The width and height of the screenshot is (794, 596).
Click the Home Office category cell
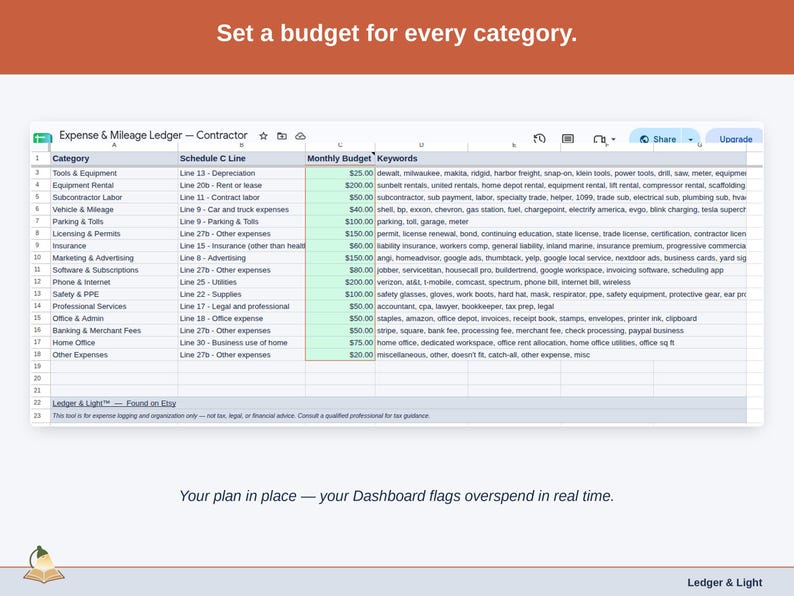[114, 343]
